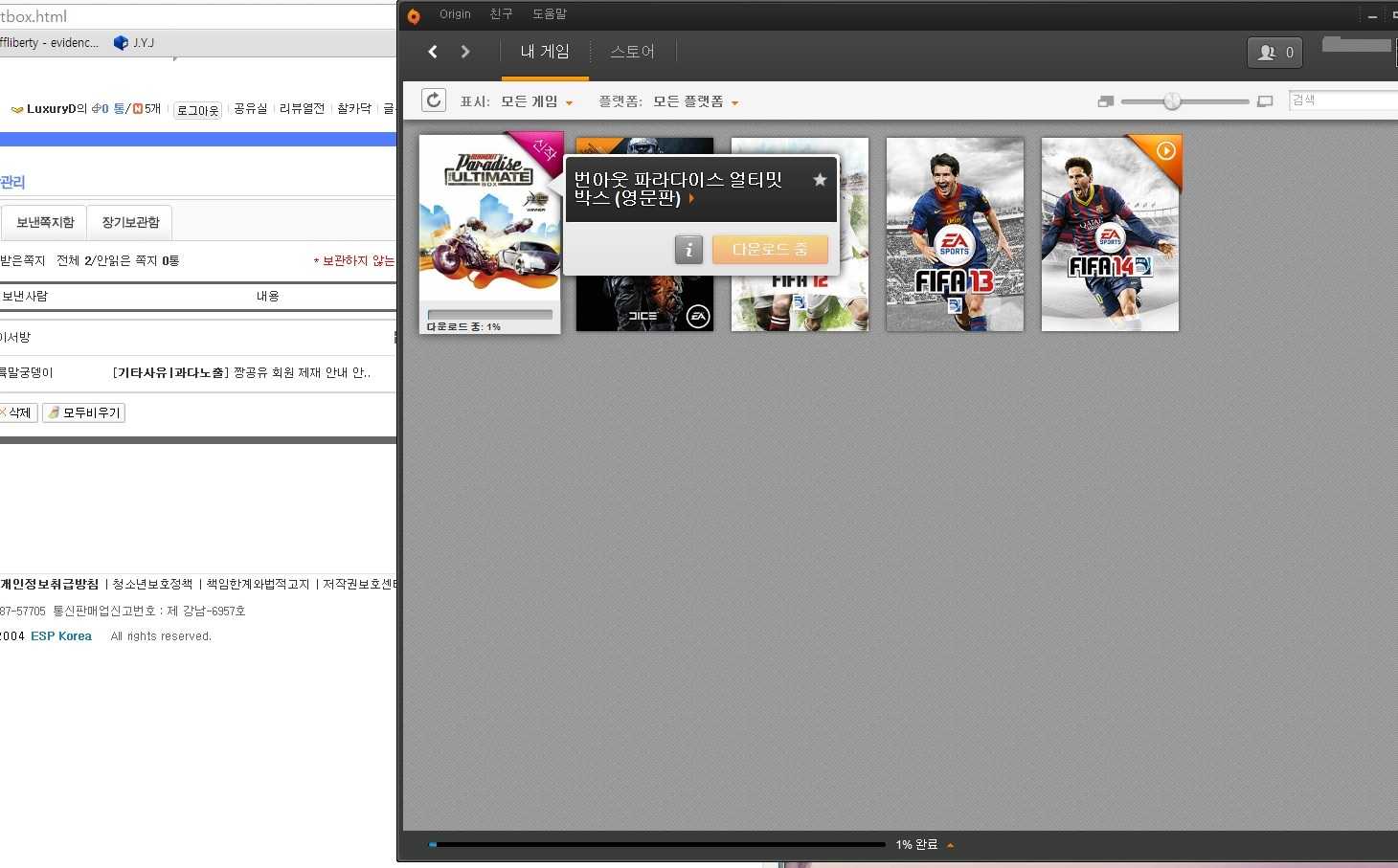The width and height of the screenshot is (1398, 868).
Task: Select the FIFA 14 game cover
Action: point(1110,234)
